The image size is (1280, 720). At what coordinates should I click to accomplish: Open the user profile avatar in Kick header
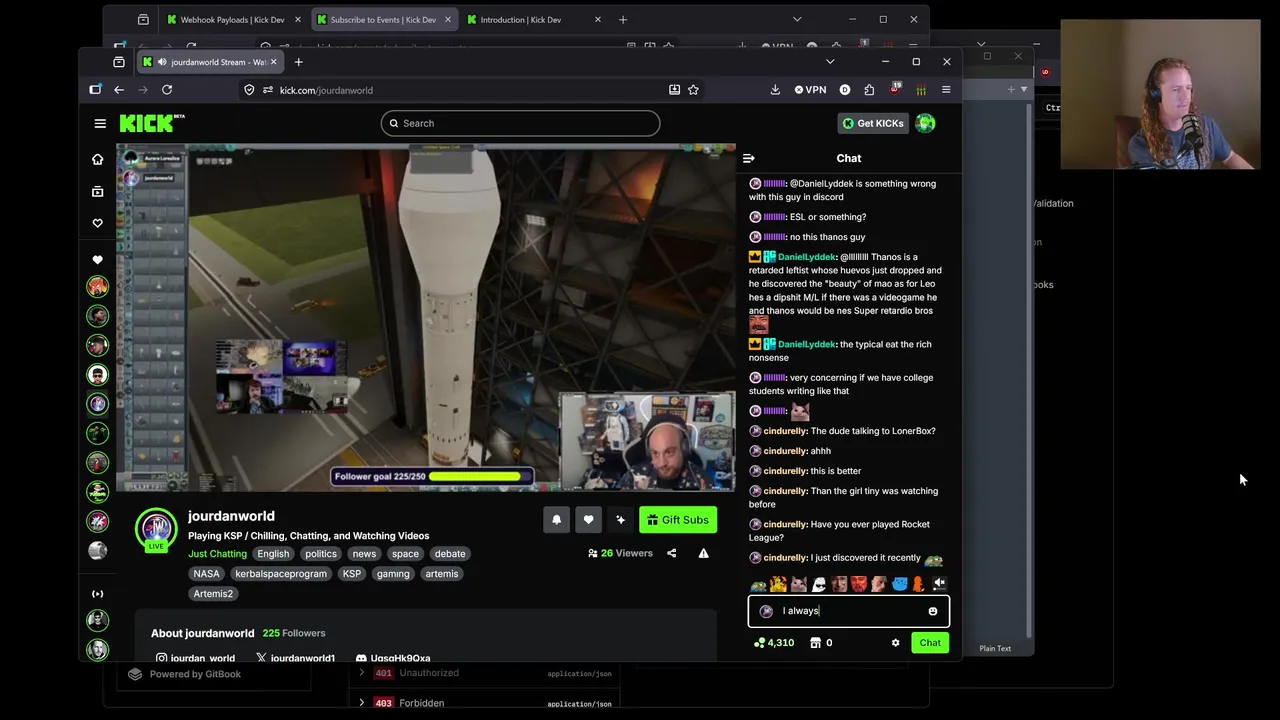tap(925, 123)
